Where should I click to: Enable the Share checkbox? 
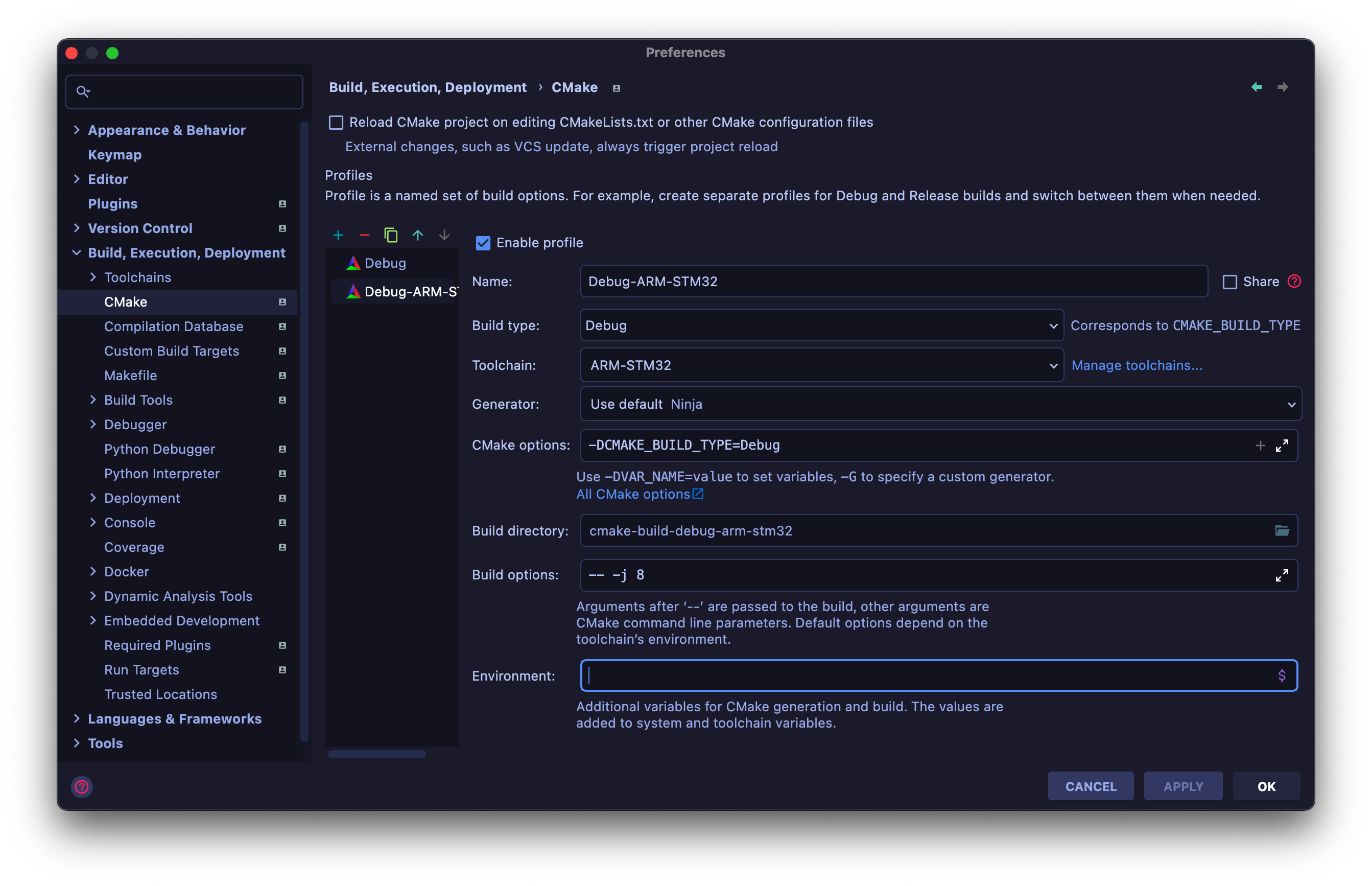(1229, 282)
